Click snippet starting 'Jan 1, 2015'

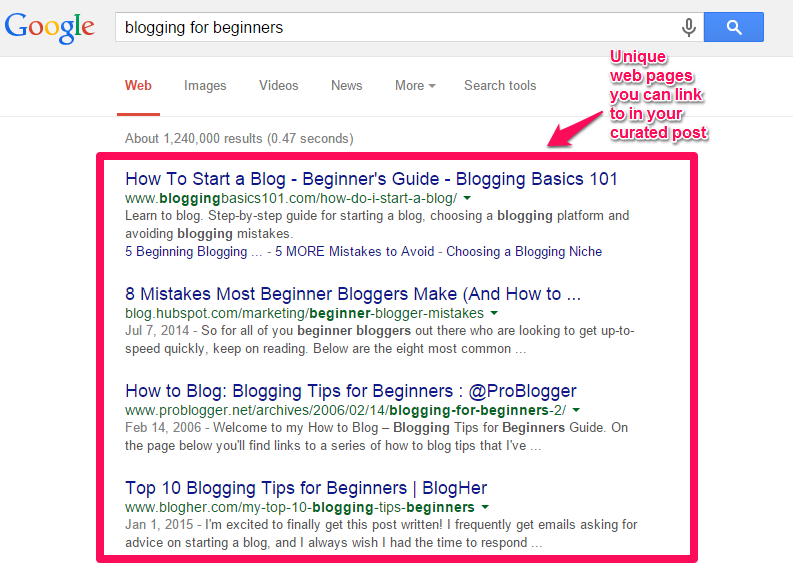point(381,534)
